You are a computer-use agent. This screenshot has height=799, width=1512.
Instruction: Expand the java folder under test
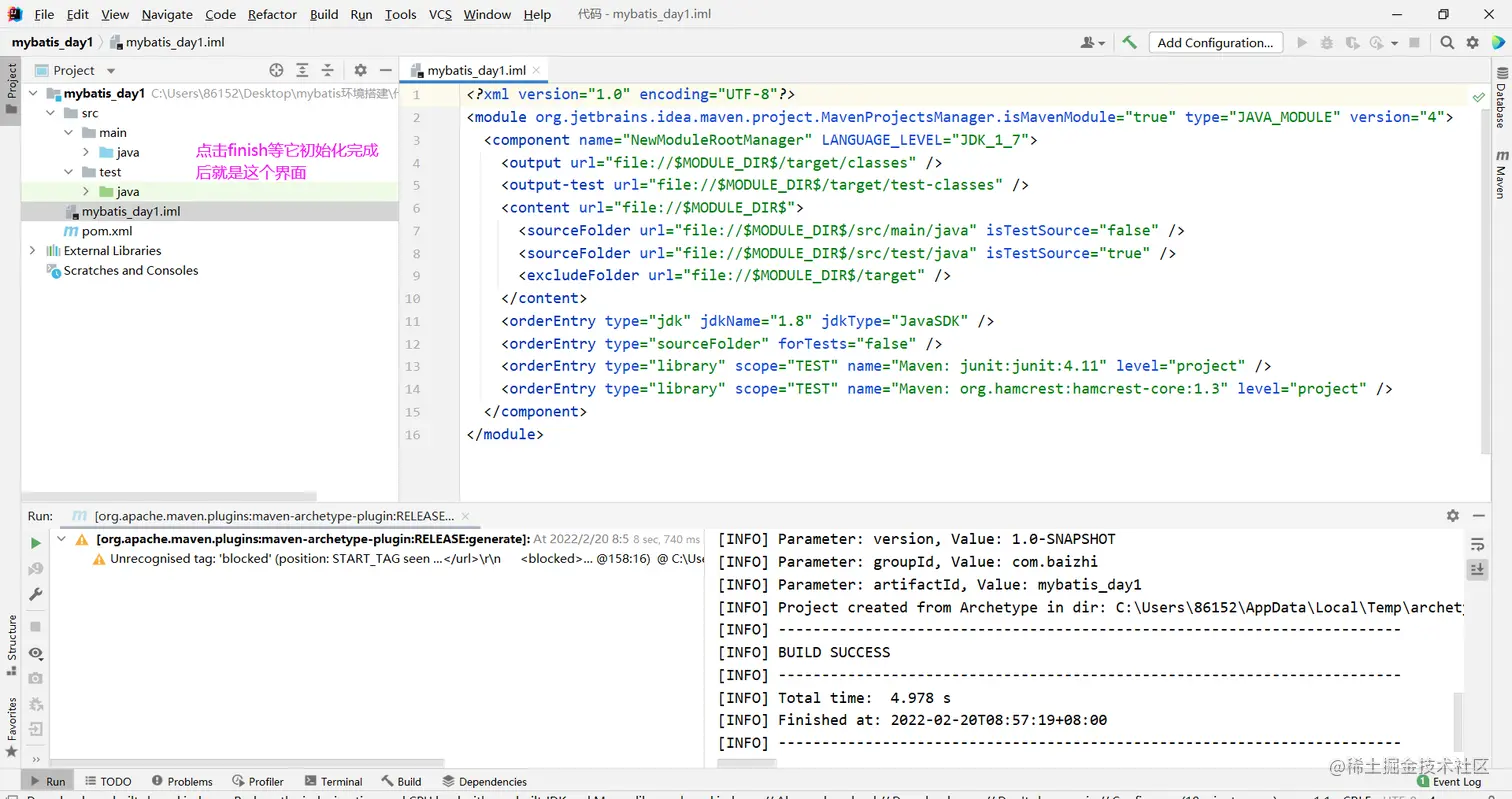[x=87, y=191]
